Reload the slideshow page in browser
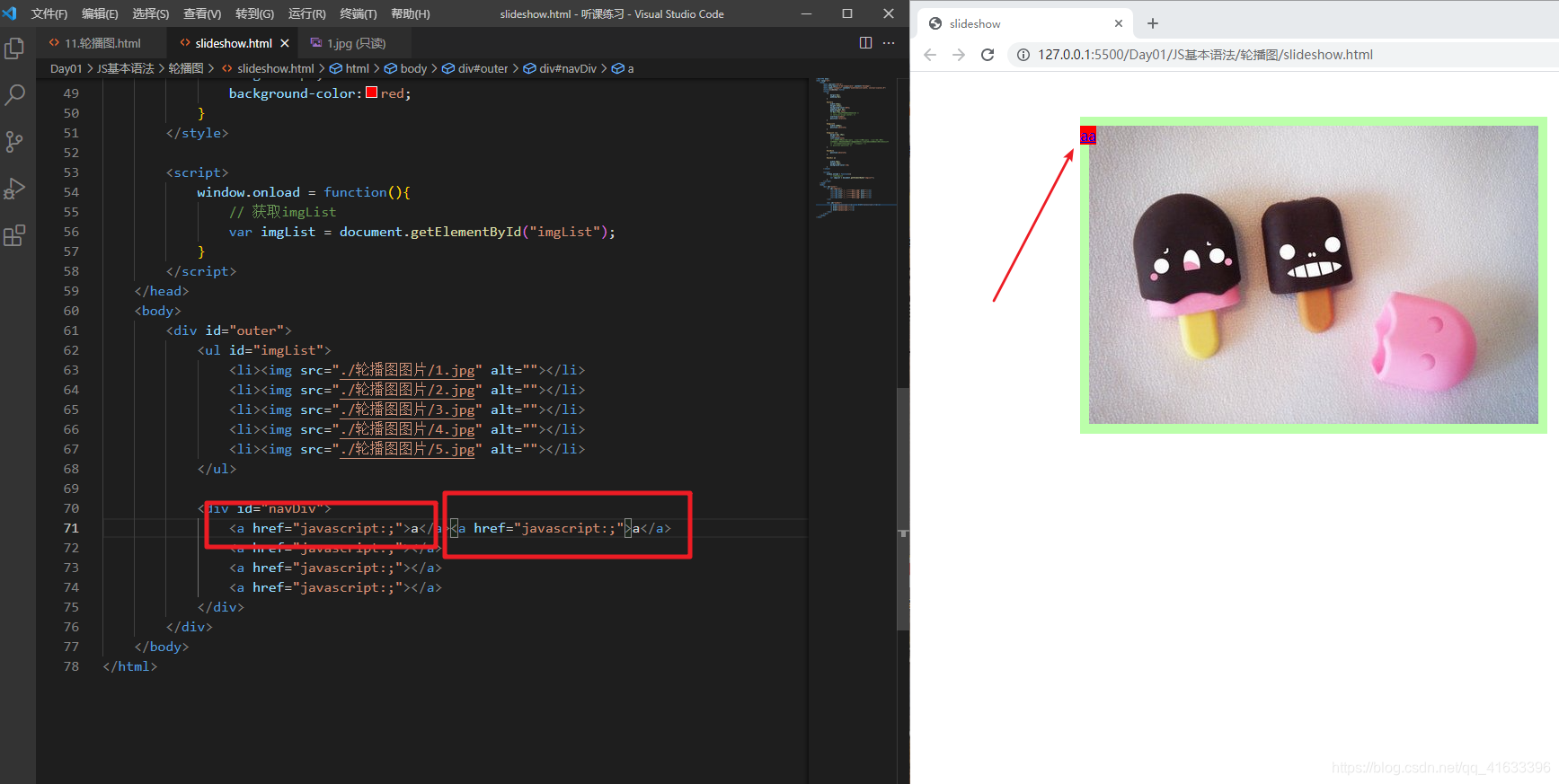Image resolution: width=1559 pixels, height=784 pixels. (x=988, y=55)
